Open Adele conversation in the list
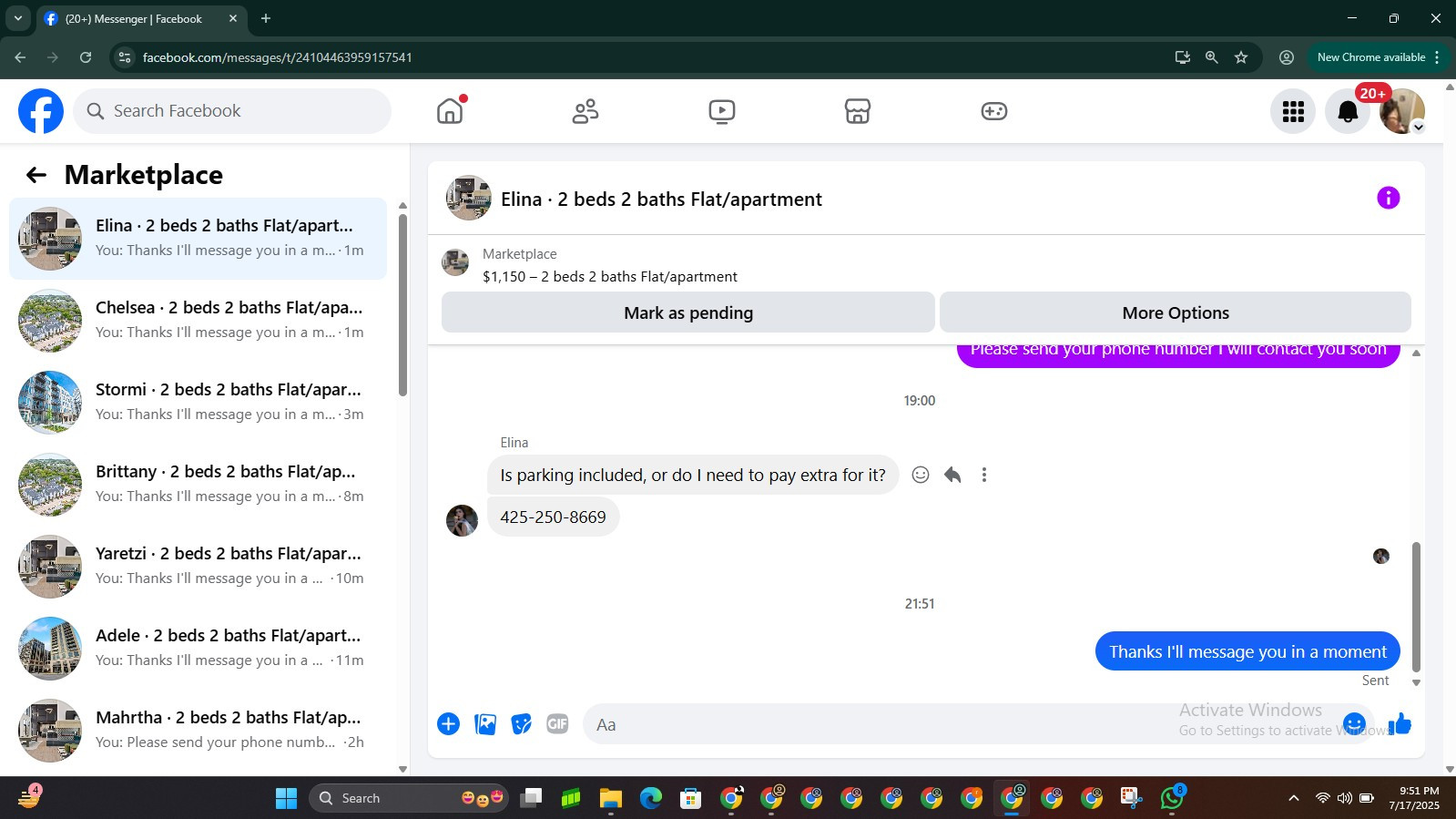1456x819 pixels. [x=198, y=649]
